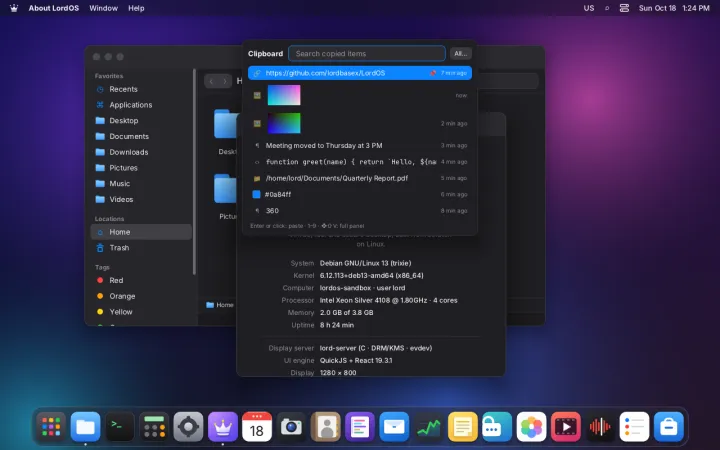Open the stock chart app in dock
Image resolution: width=720 pixels, height=450 pixels.
point(428,427)
